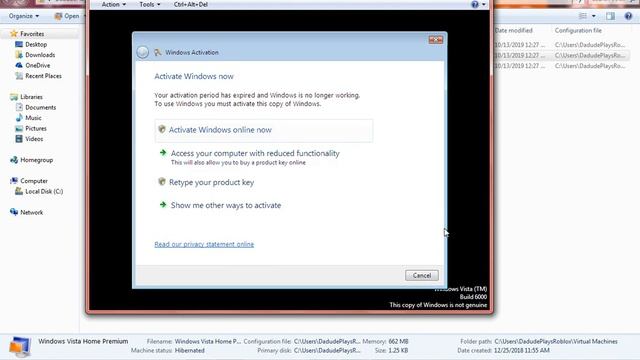
Task: Choose Retype your product key
Action: point(206,182)
